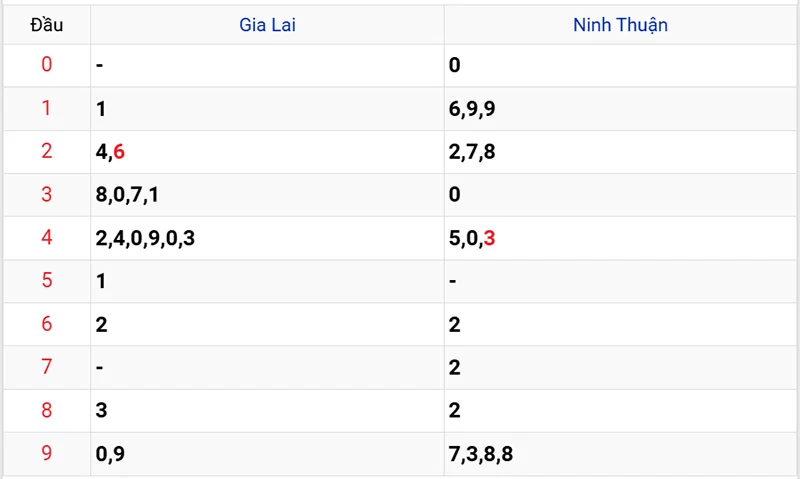Click the Ninh Thuận value in row 0
Image resolution: width=800 pixels, height=479 pixels.
click(455, 65)
